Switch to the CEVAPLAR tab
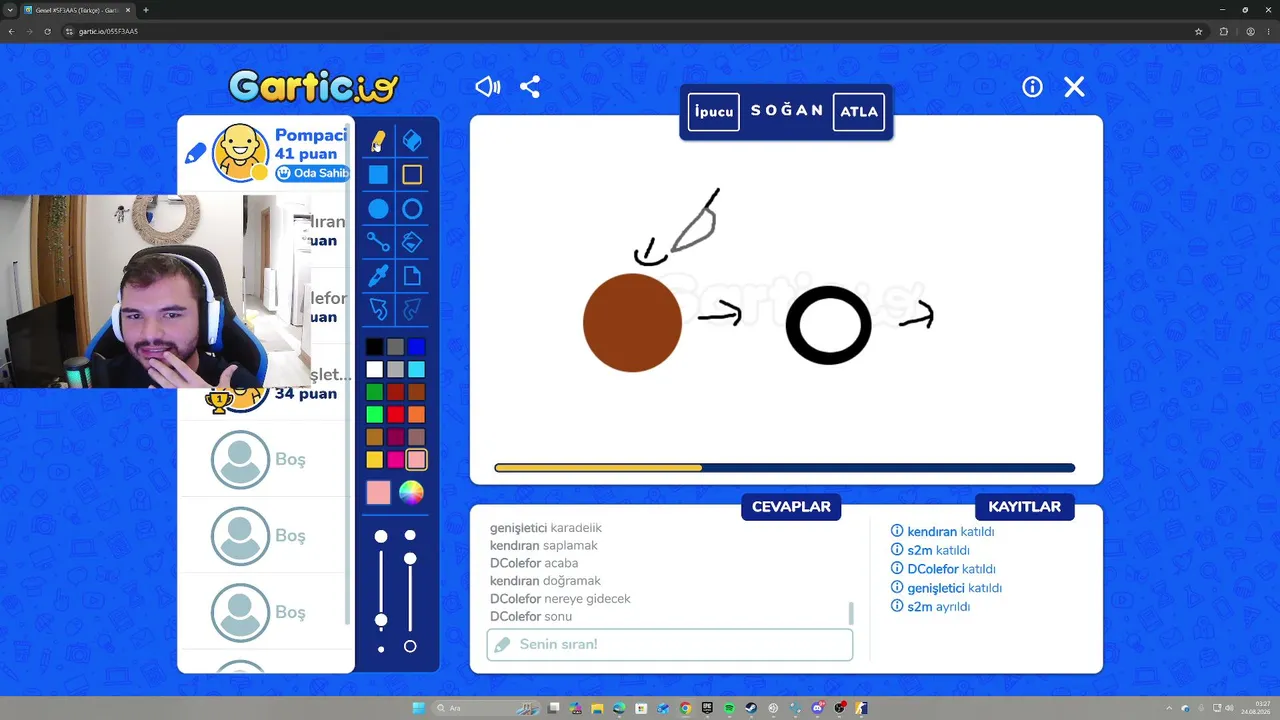Screen dimensions: 1280x720 click(791, 507)
